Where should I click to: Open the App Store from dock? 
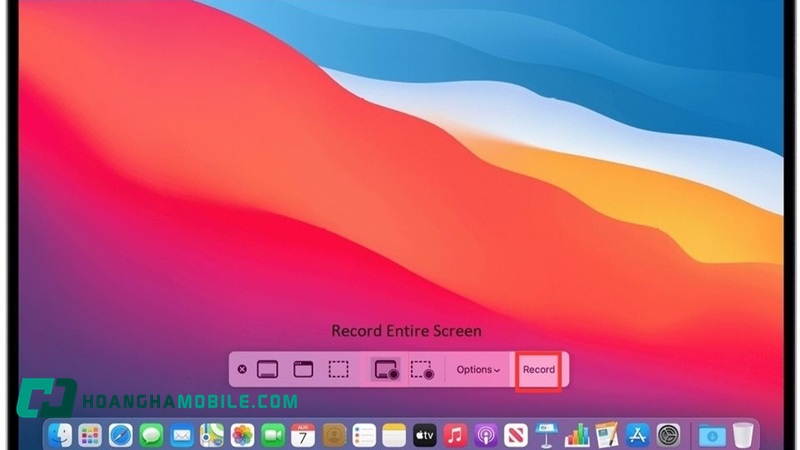(637, 435)
